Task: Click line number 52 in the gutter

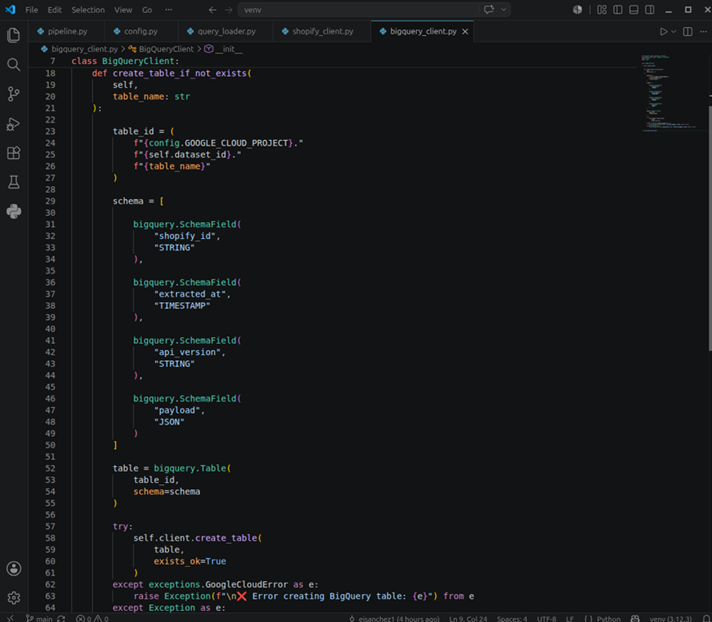Action: tap(50, 468)
